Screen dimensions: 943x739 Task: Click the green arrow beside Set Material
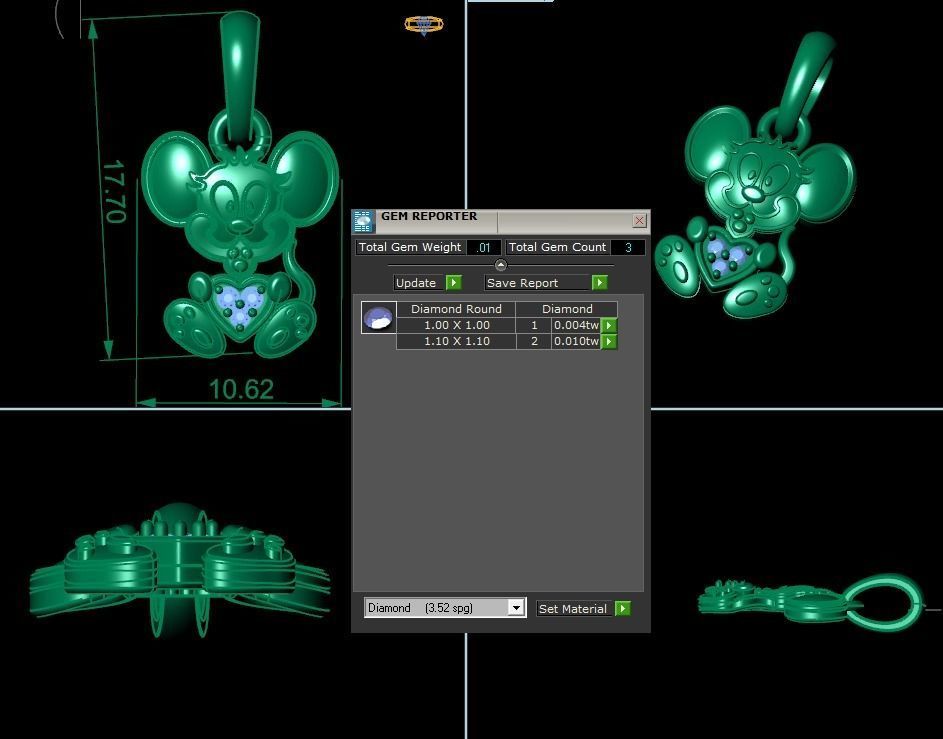[622, 608]
